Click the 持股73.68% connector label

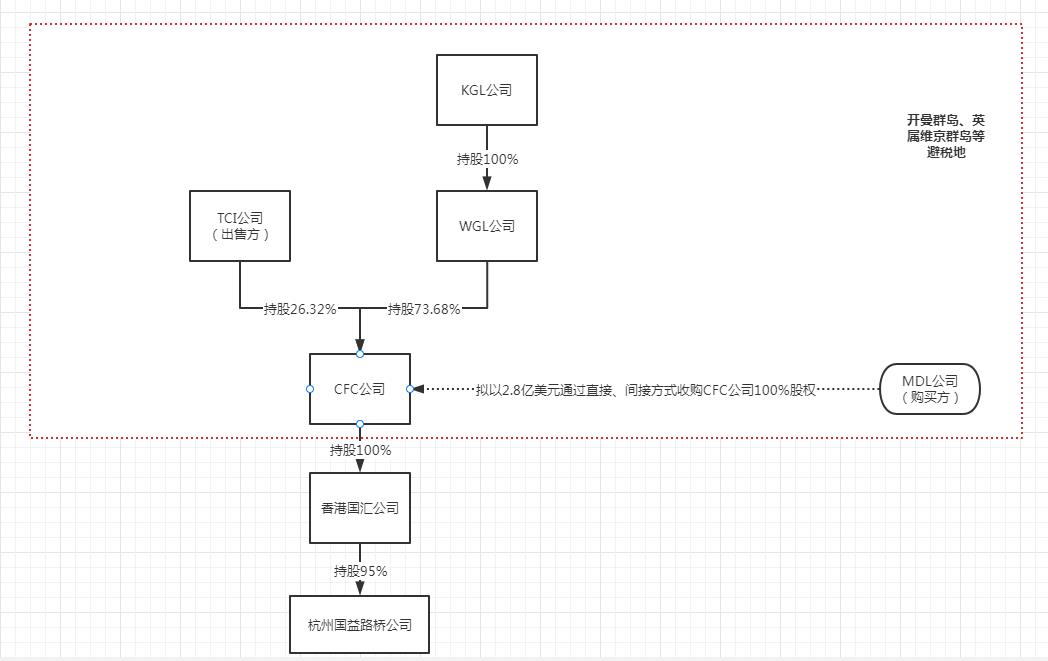pyautogui.click(x=424, y=309)
